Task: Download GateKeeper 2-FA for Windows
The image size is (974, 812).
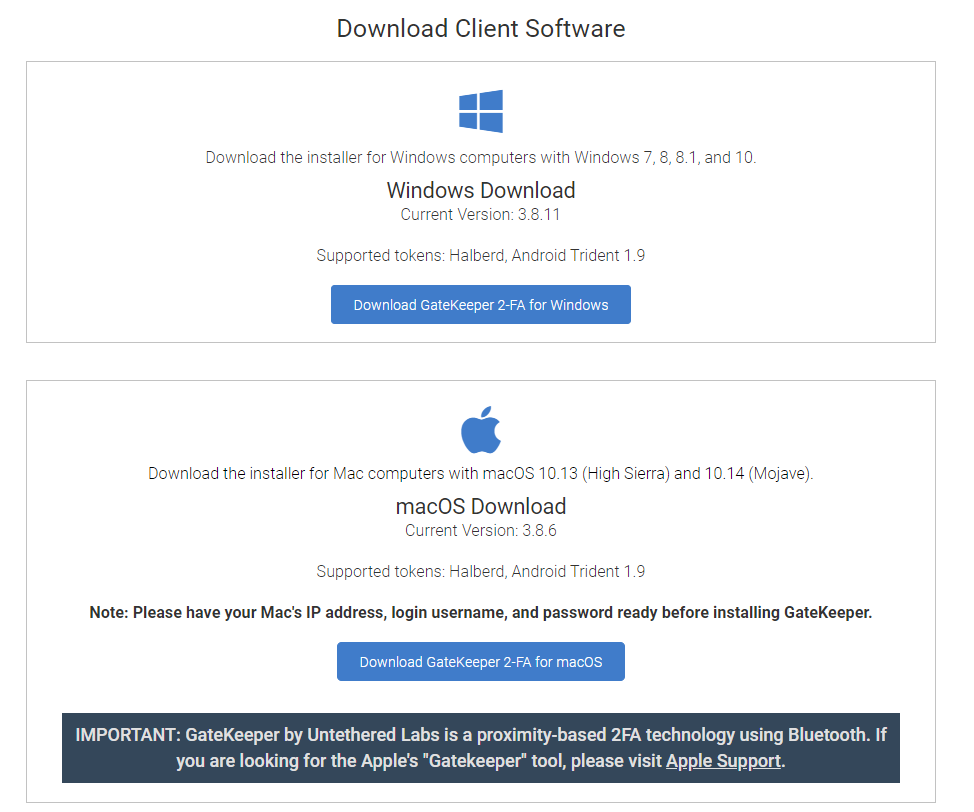Action: pos(481,305)
